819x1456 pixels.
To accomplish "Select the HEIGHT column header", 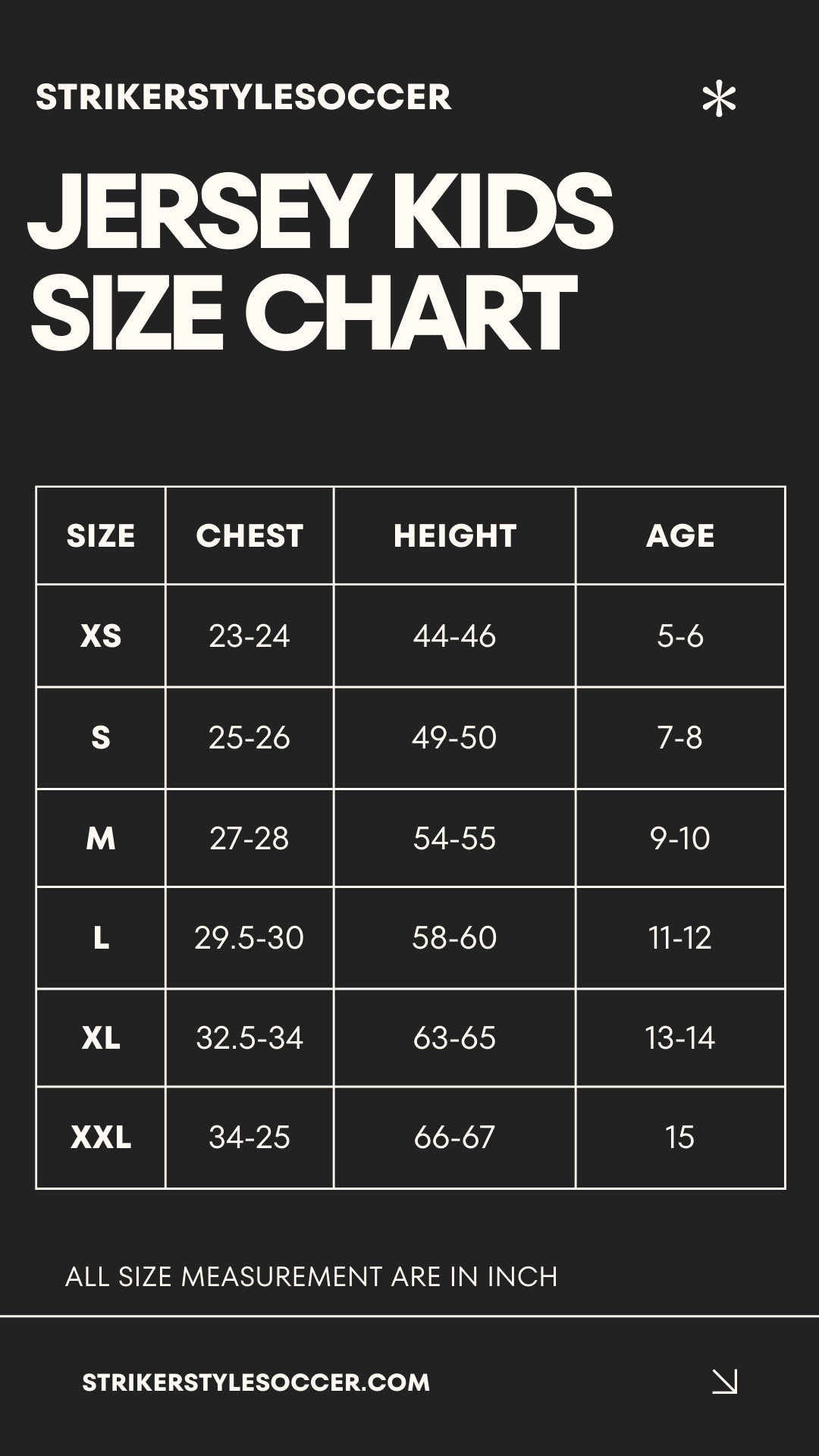I will click(455, 536).
